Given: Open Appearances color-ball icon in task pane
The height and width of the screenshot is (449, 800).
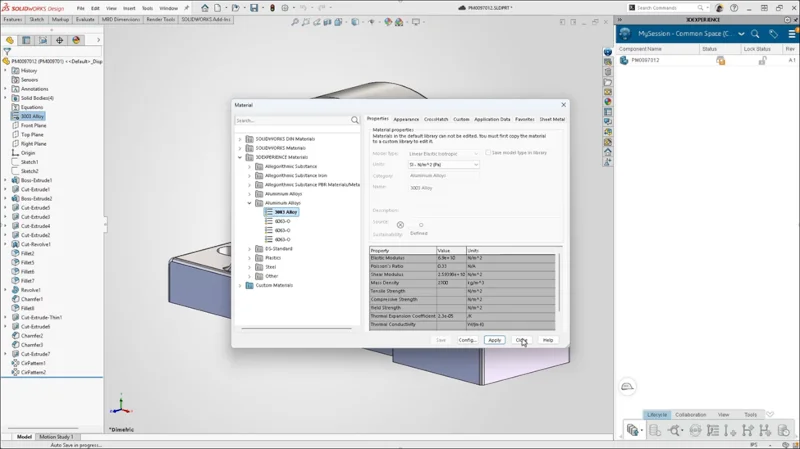Looking at the screenshot, I should 608,102.
